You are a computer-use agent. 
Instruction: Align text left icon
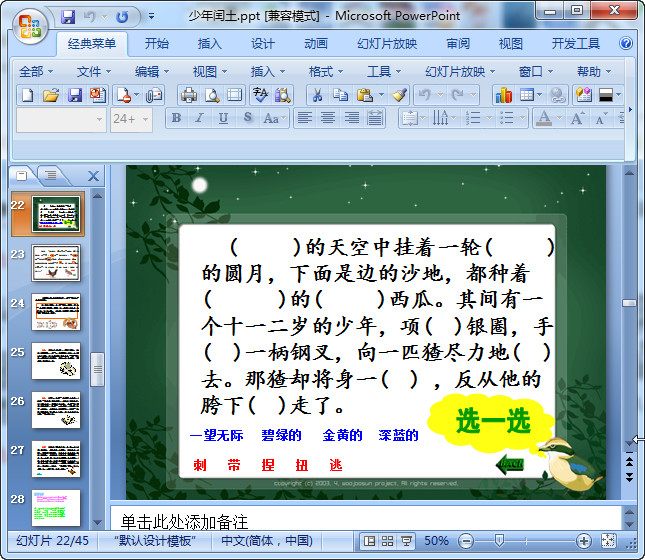304,119
